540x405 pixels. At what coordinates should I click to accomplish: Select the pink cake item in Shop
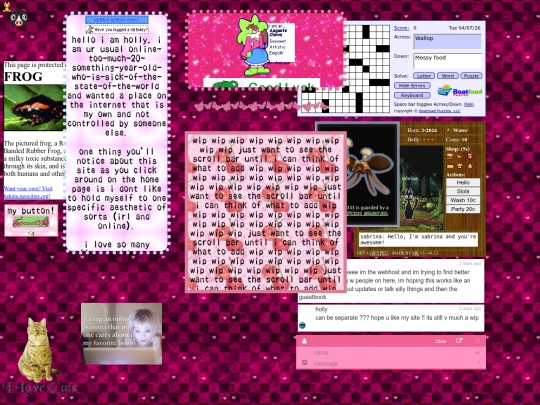coord(470,166)
